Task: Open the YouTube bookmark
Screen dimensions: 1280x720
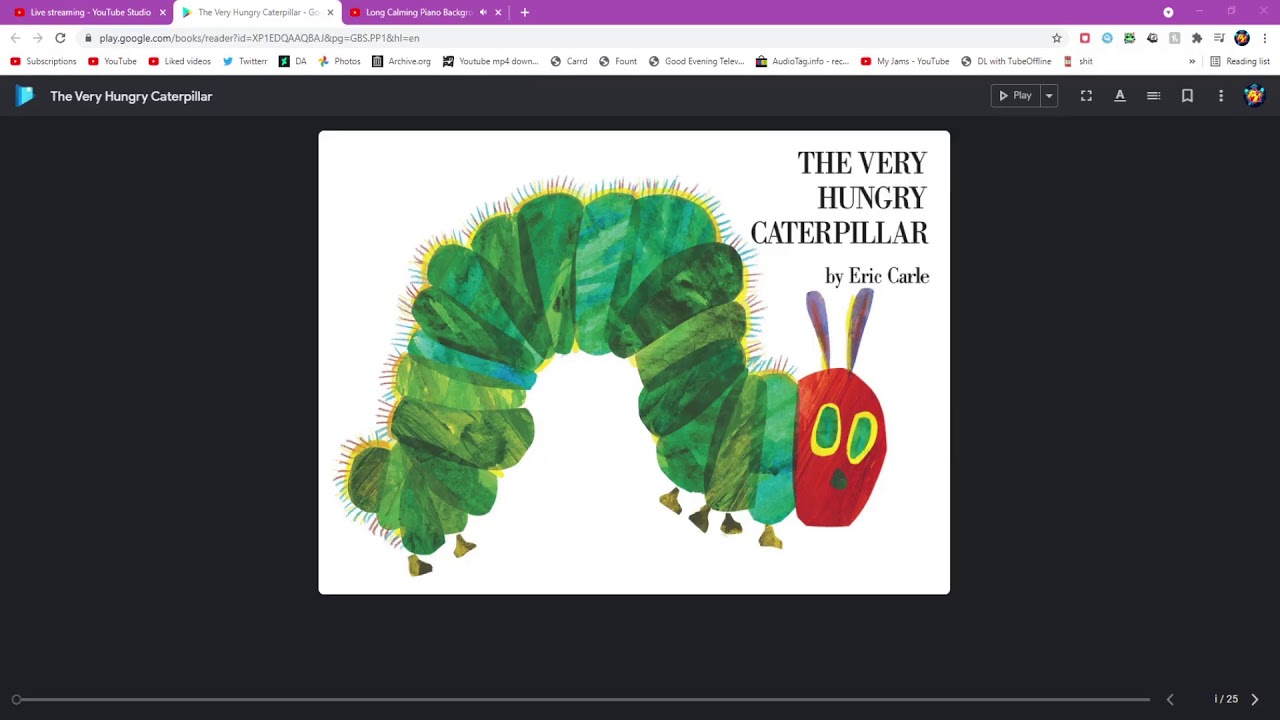Action: 112,61
